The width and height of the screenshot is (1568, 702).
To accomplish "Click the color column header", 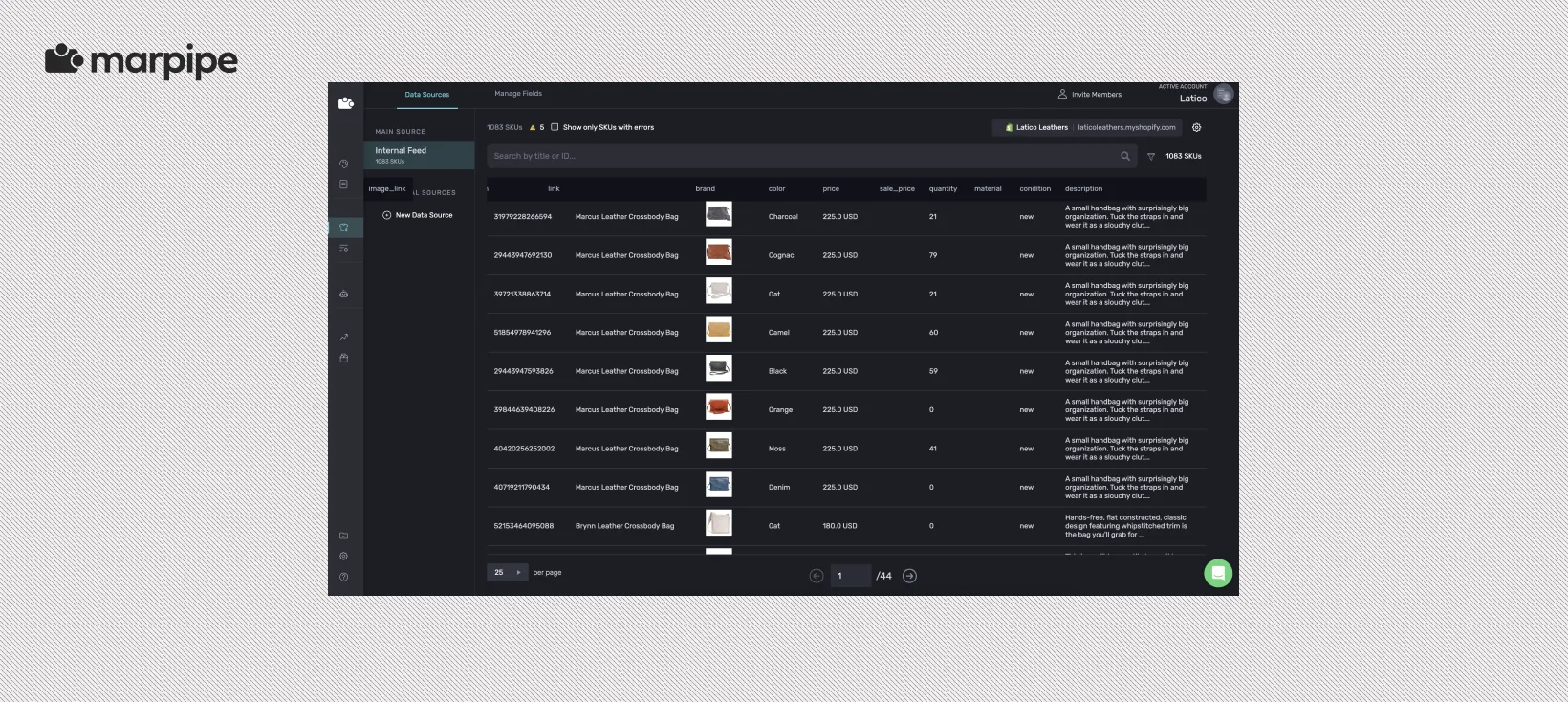I will tap(777, 188).
